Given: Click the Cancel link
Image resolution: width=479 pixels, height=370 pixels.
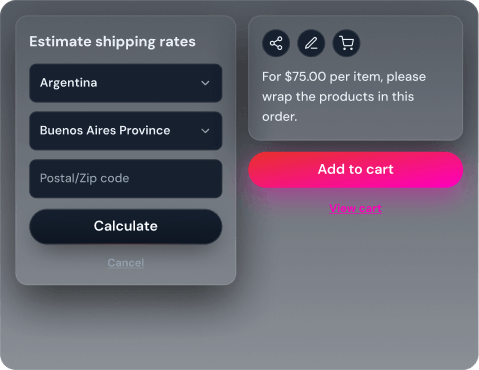Looking at the screenshot, I should tap(126, 263).
